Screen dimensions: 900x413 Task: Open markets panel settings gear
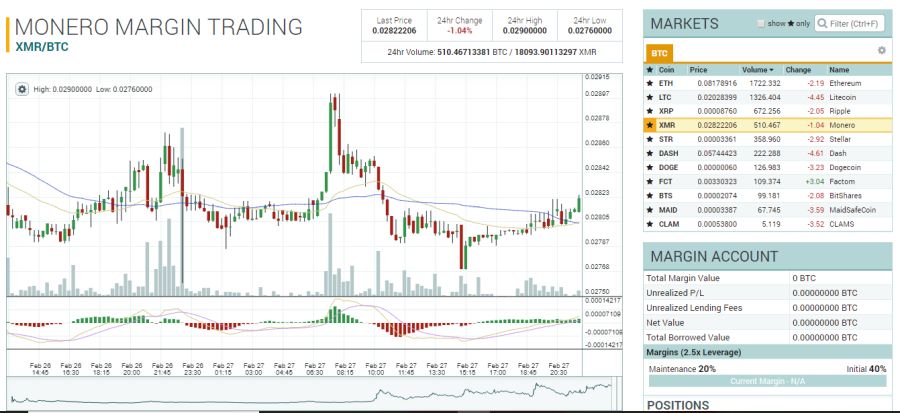882,50
